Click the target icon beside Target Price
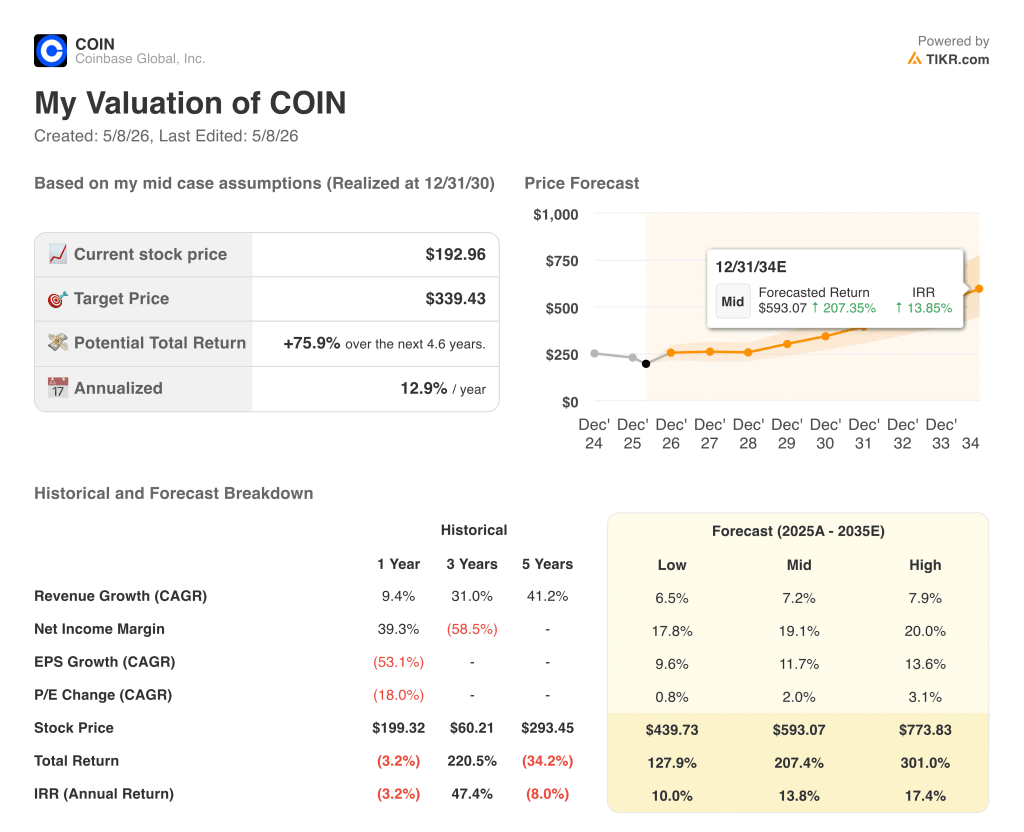 pos(57,299)
